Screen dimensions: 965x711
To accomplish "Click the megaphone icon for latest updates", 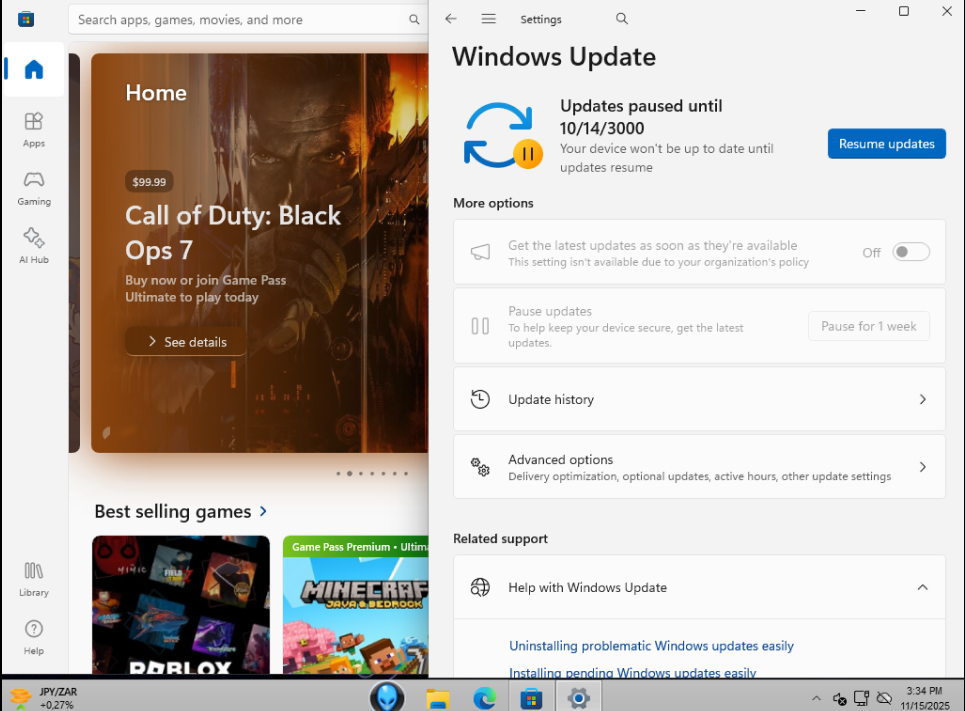I will 480,252.
